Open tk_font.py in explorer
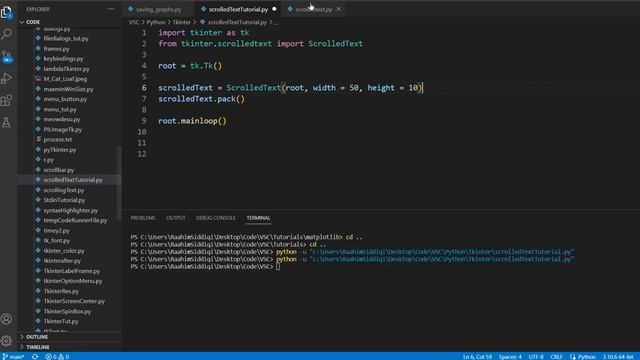Viewport: 640px width, 360px height. 57,240
